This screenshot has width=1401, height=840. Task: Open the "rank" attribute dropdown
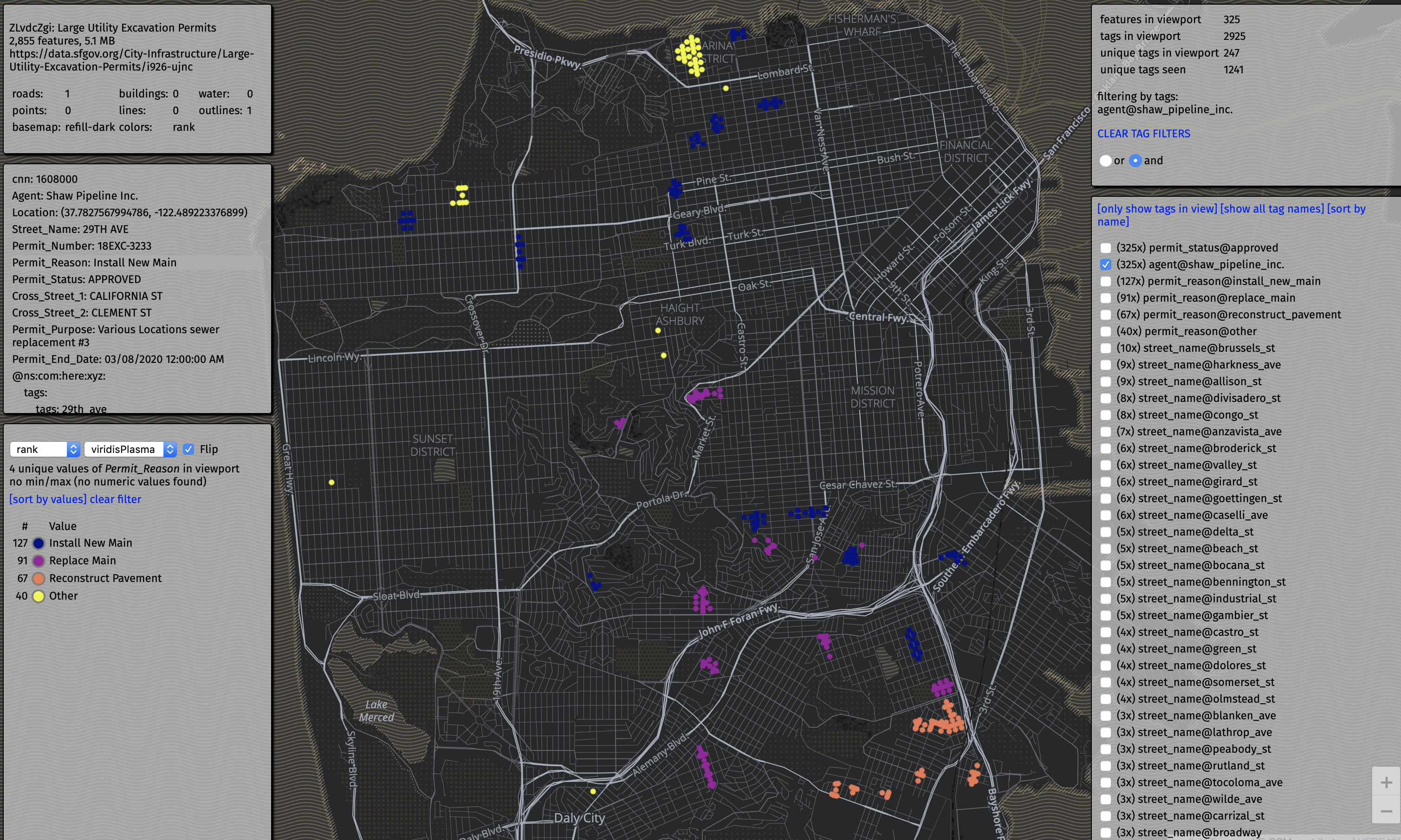44,449
